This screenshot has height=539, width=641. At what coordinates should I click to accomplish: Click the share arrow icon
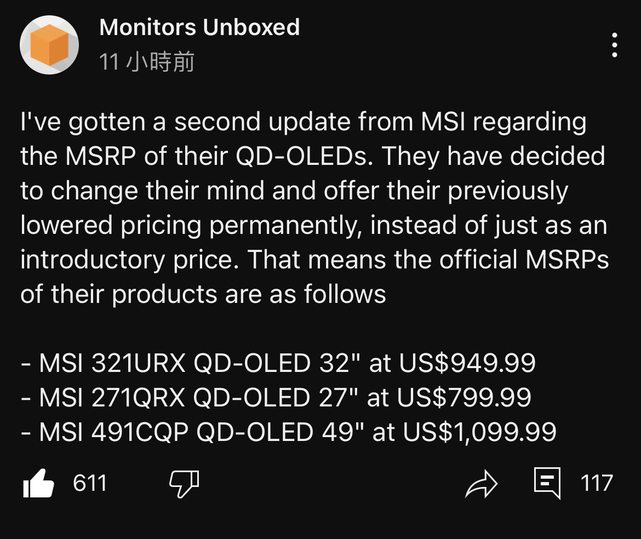481,484
